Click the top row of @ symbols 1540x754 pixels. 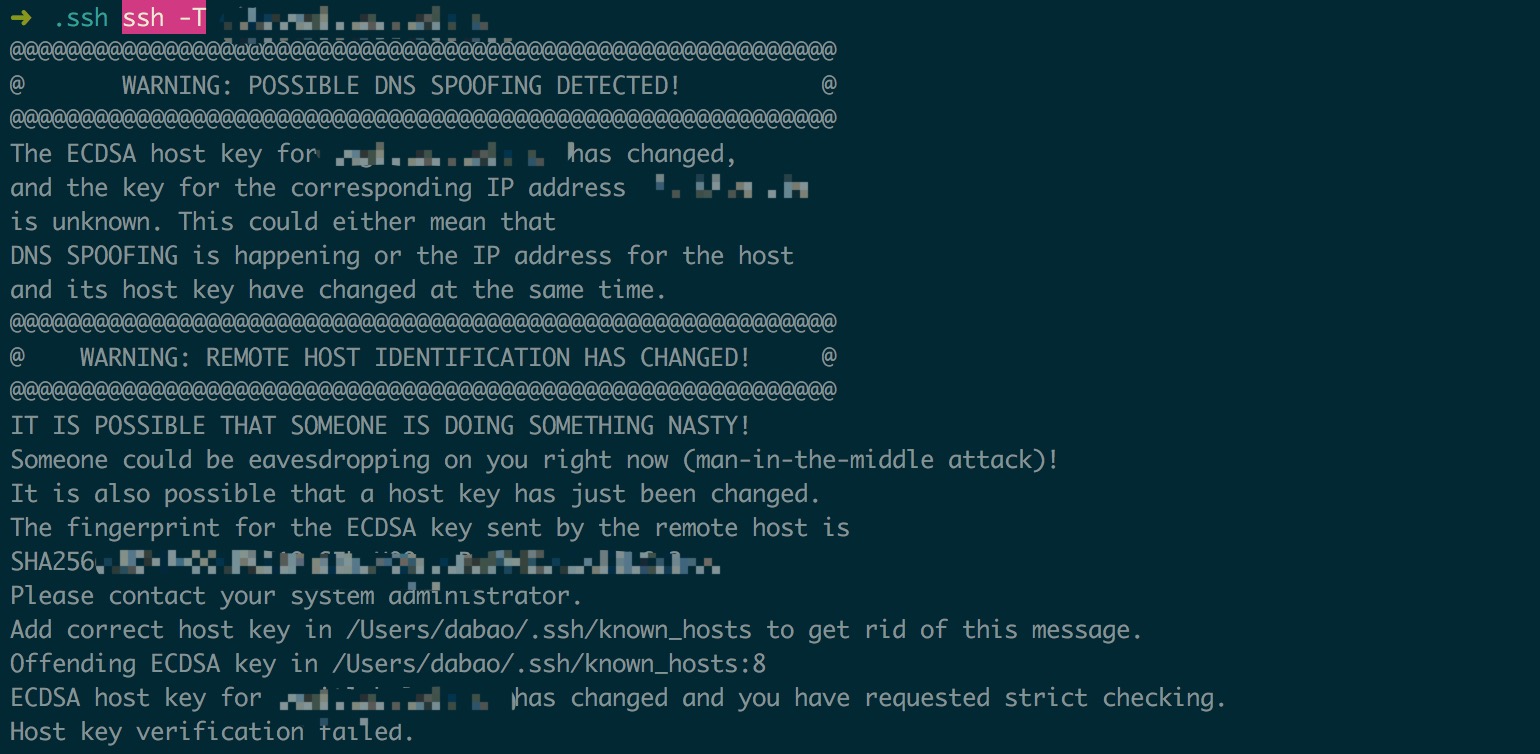423,50
